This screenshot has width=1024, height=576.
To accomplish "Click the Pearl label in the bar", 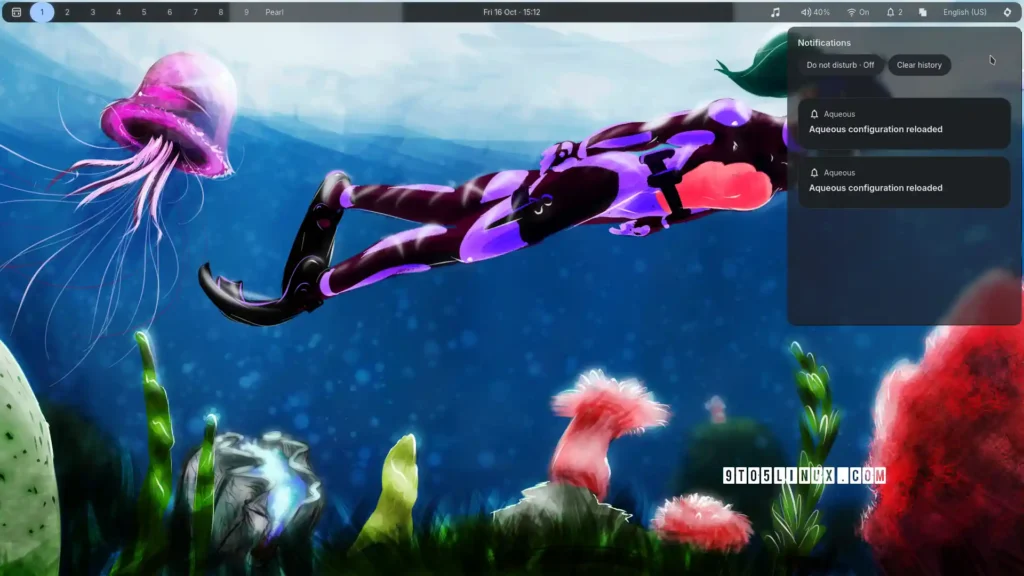I will pos(274,12).
